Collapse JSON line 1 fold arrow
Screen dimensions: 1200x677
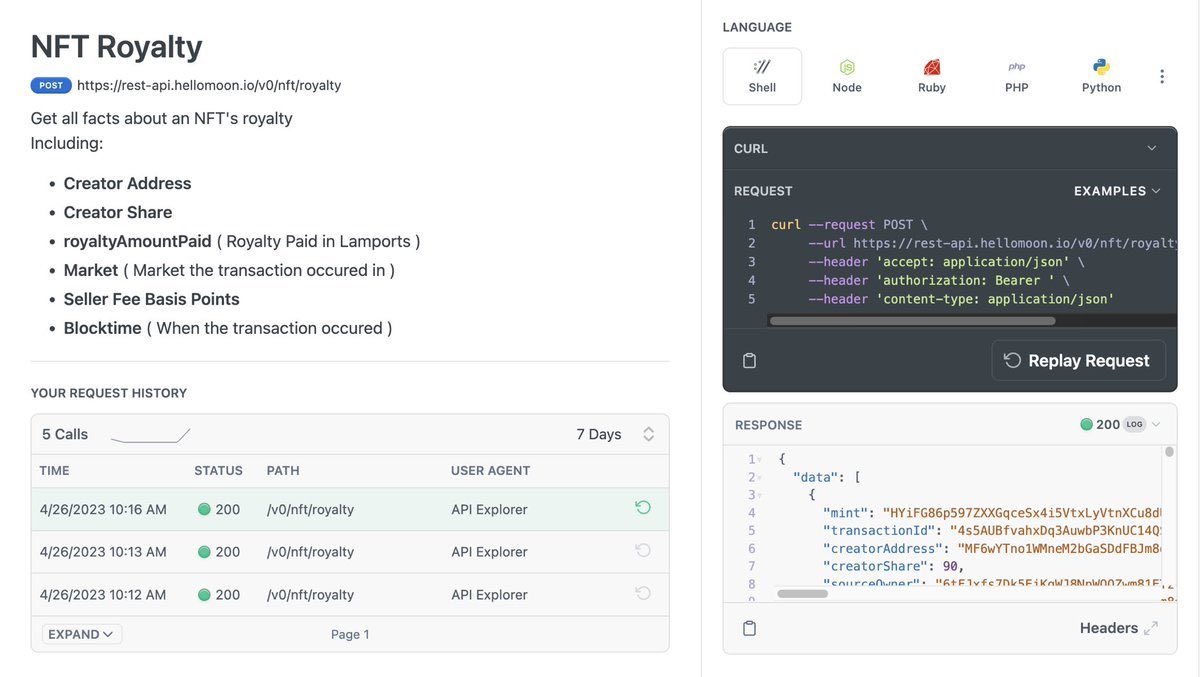click(759, 459)
